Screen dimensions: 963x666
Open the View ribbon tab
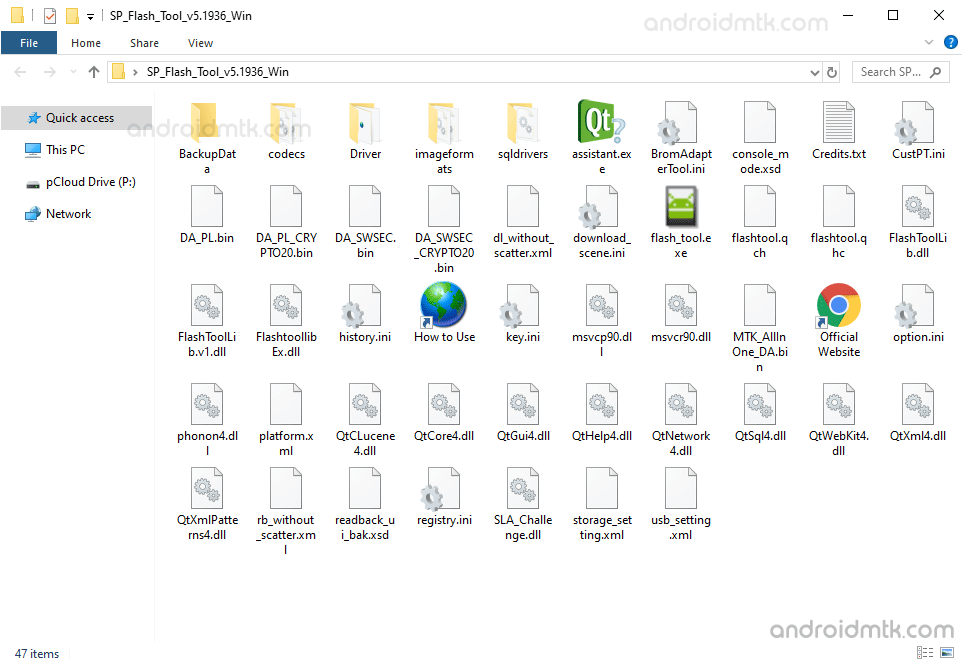point(200,43)
